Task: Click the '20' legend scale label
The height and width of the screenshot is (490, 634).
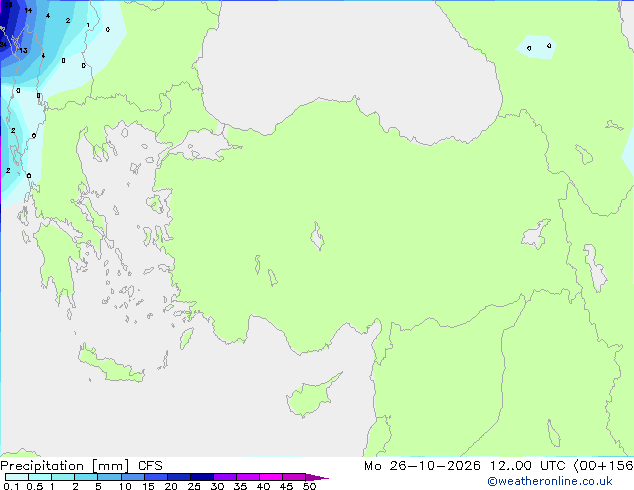Action: [x=171, y=486]
